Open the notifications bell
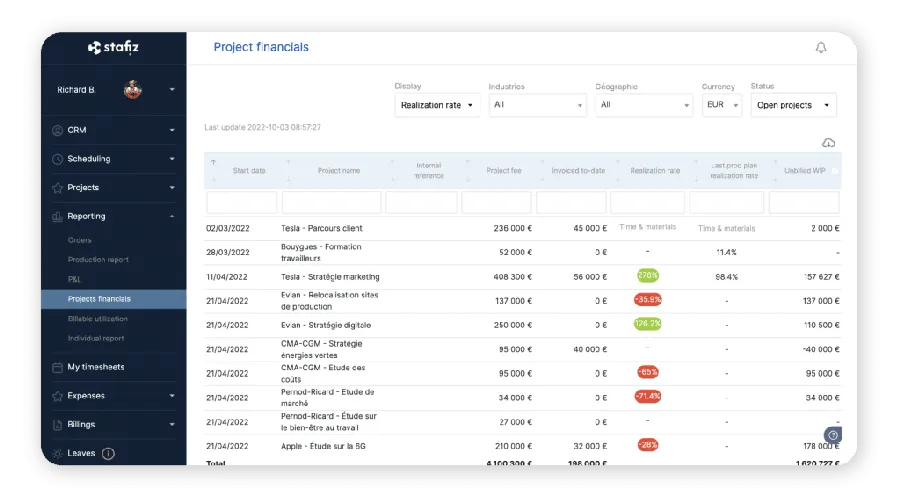Screen dimensions: 900x499 [821, 48]
